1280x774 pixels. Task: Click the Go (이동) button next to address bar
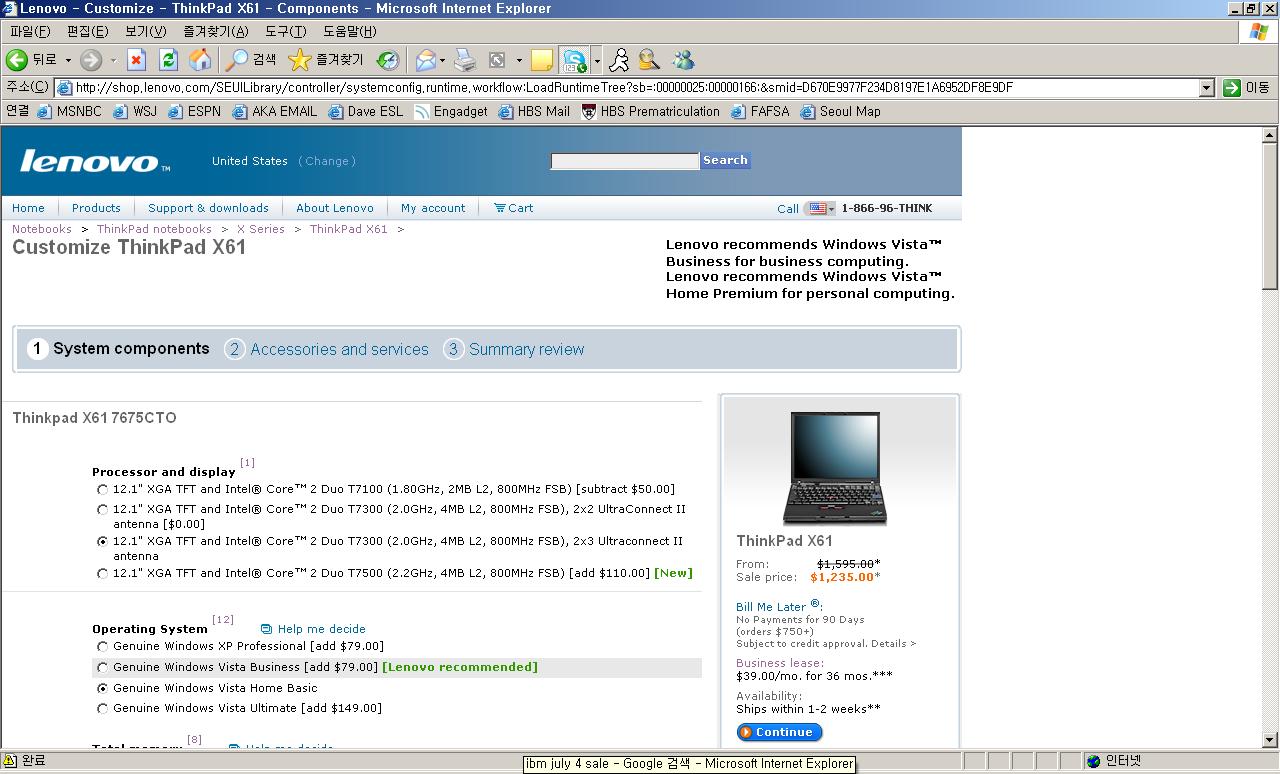coord(1246,88)
